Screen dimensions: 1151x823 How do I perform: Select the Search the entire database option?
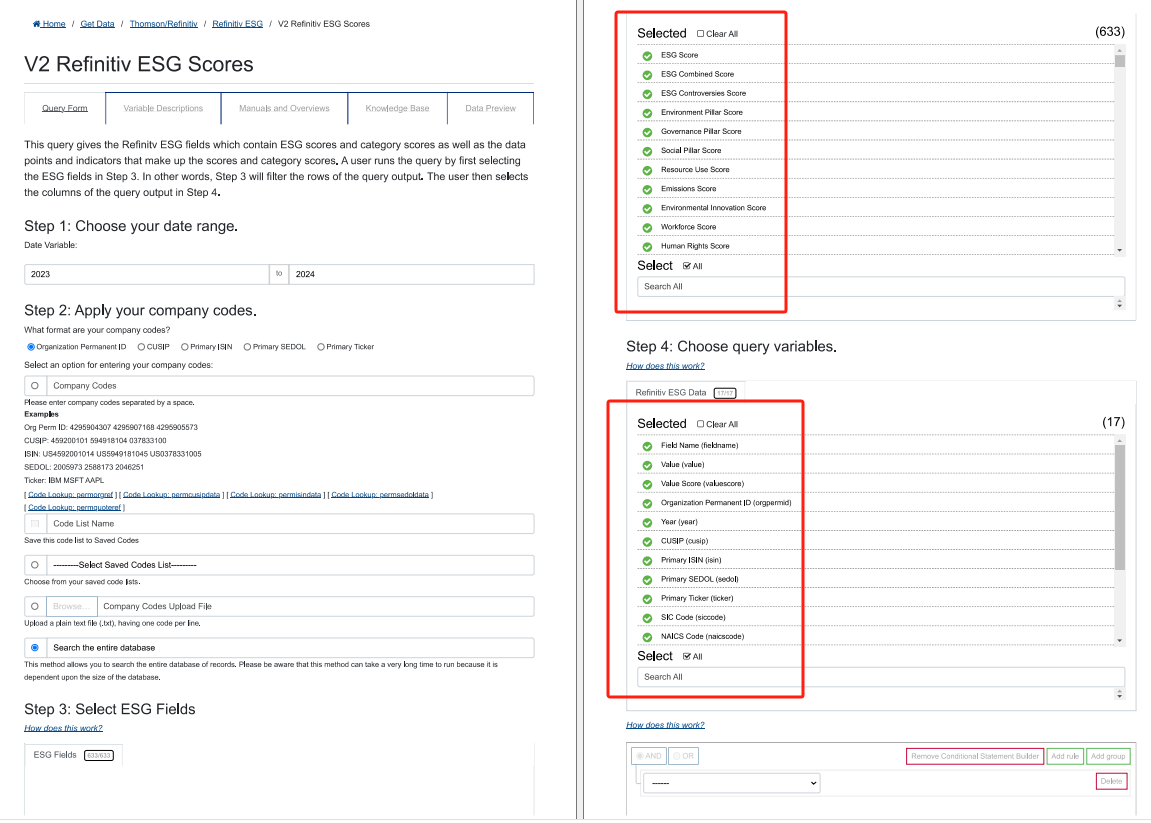pos(35,648)
